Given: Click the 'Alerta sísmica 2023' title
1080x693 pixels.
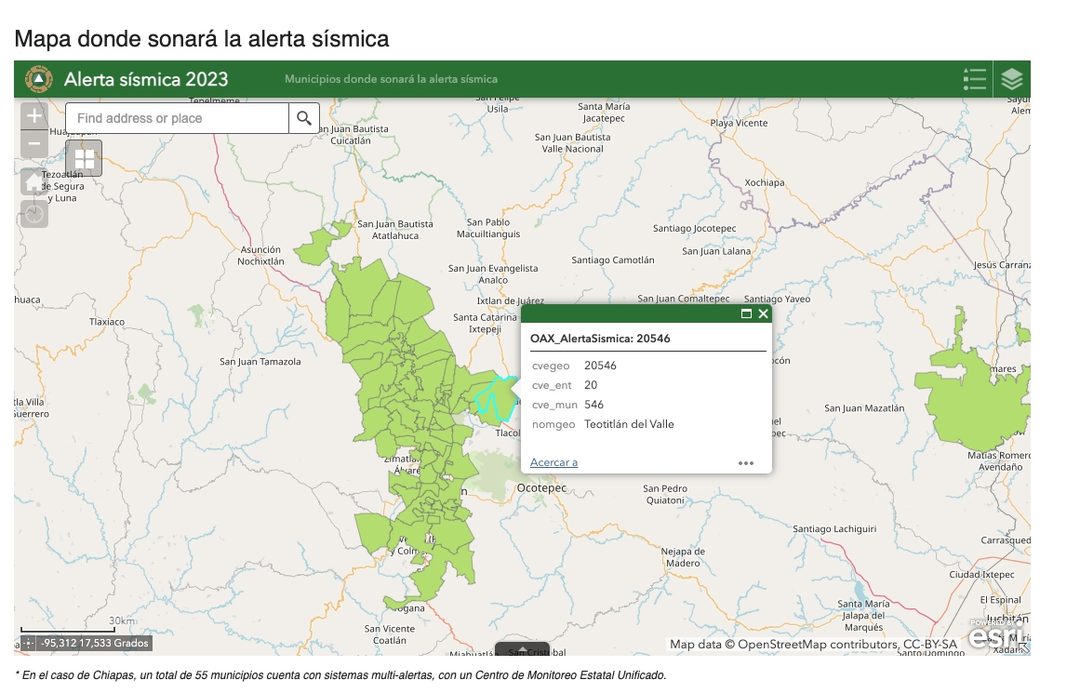Looking at the screenshot, I should click(x=146, y=79).
